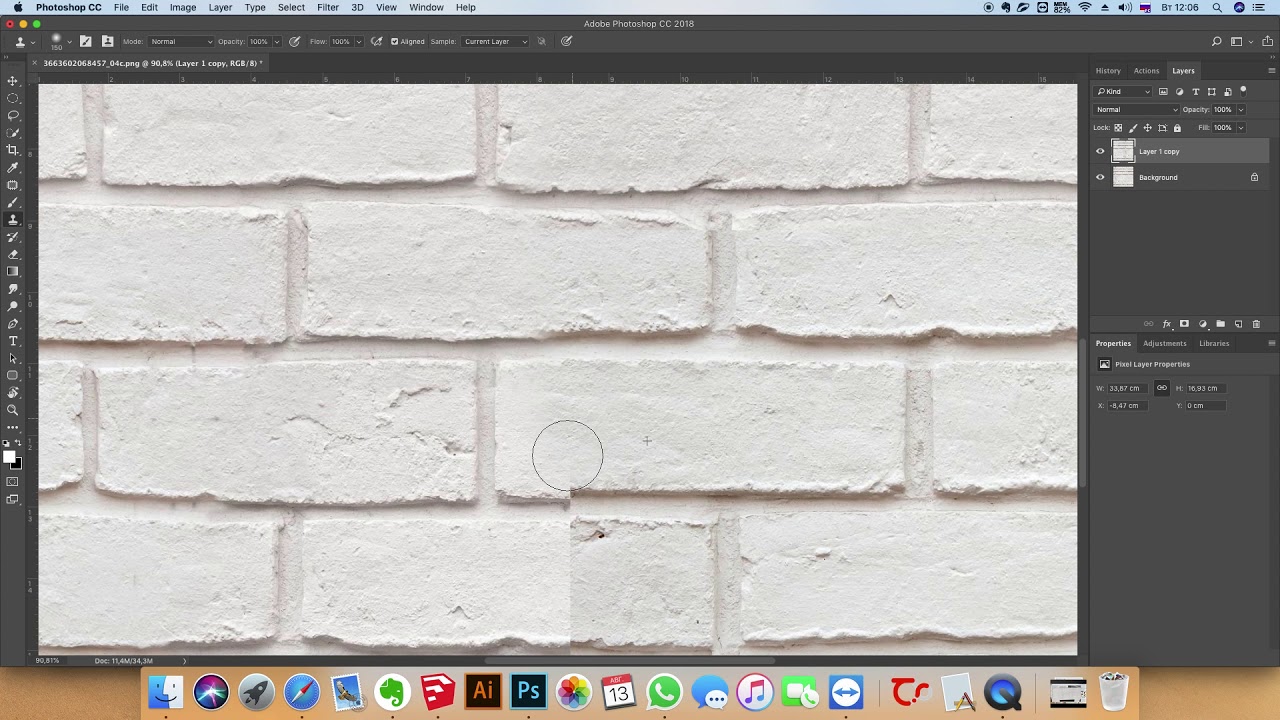Open the Window menu
This screenshot has width=1280, height=720.
(x=426, y=7)
